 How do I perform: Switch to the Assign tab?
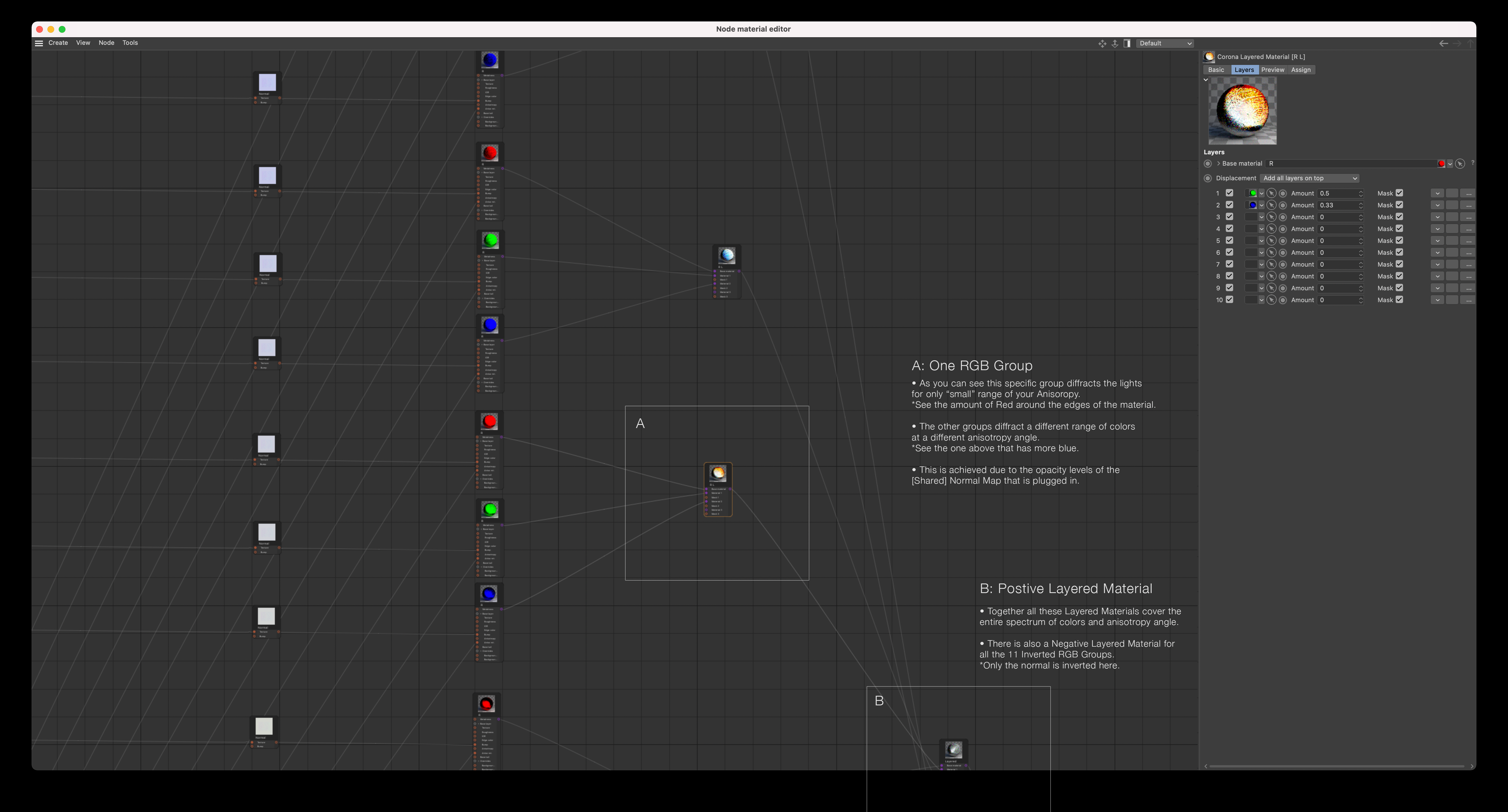[1301, 70]
